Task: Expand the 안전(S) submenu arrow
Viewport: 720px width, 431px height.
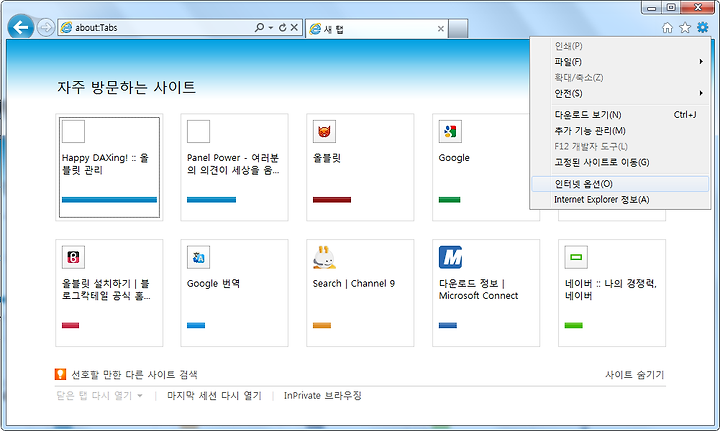Action: [701, 93]
